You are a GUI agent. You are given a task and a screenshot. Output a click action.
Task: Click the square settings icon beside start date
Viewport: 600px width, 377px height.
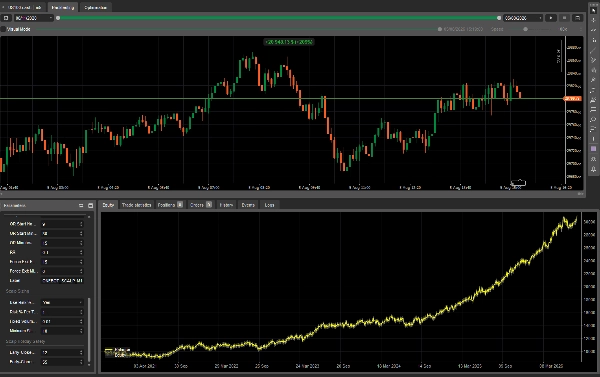click(6, 18)
